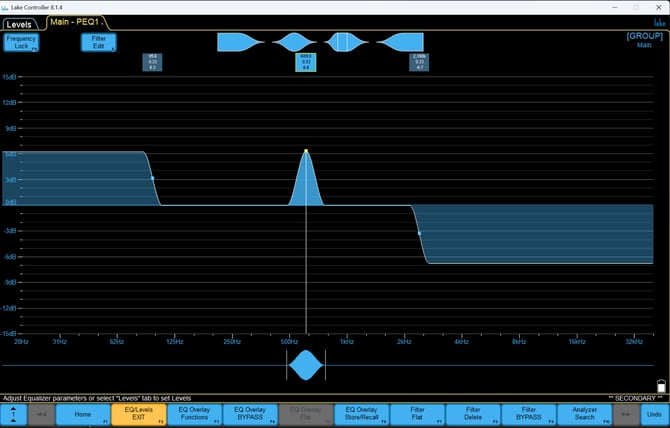The width and height of the screenshot is (670, 428).
Task: Click the Undo button
Action: [653, 413]
